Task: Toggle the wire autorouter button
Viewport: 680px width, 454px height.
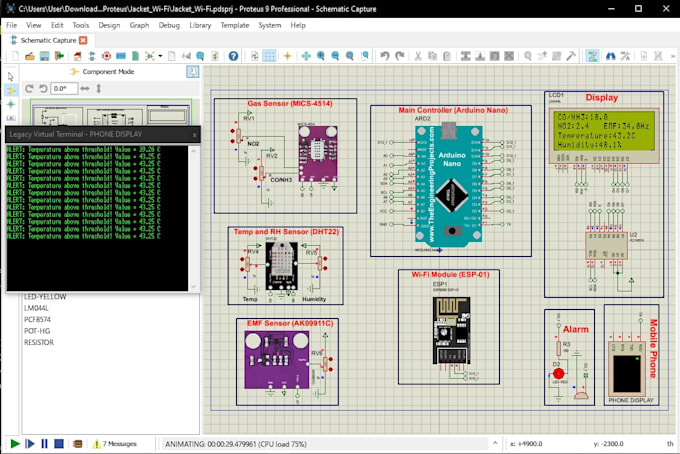Action: pos(592,56)
